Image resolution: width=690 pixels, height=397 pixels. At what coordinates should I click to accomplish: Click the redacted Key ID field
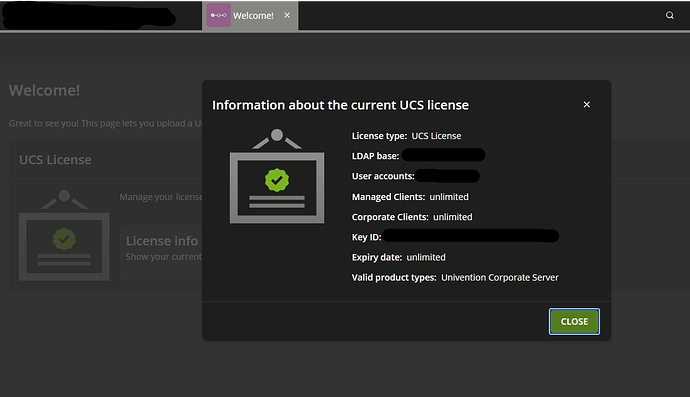(x=470, y=236)
